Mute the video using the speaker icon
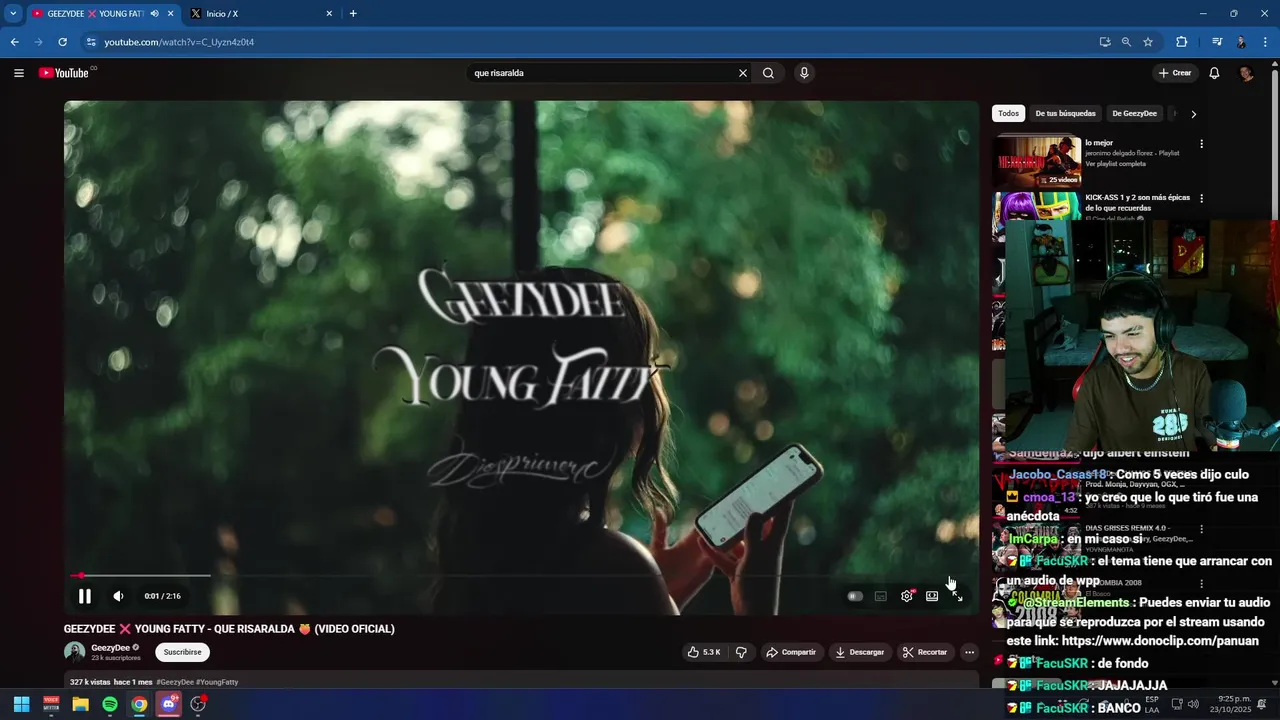Screen dimensions: 1280x720 (x=118, y=596)
